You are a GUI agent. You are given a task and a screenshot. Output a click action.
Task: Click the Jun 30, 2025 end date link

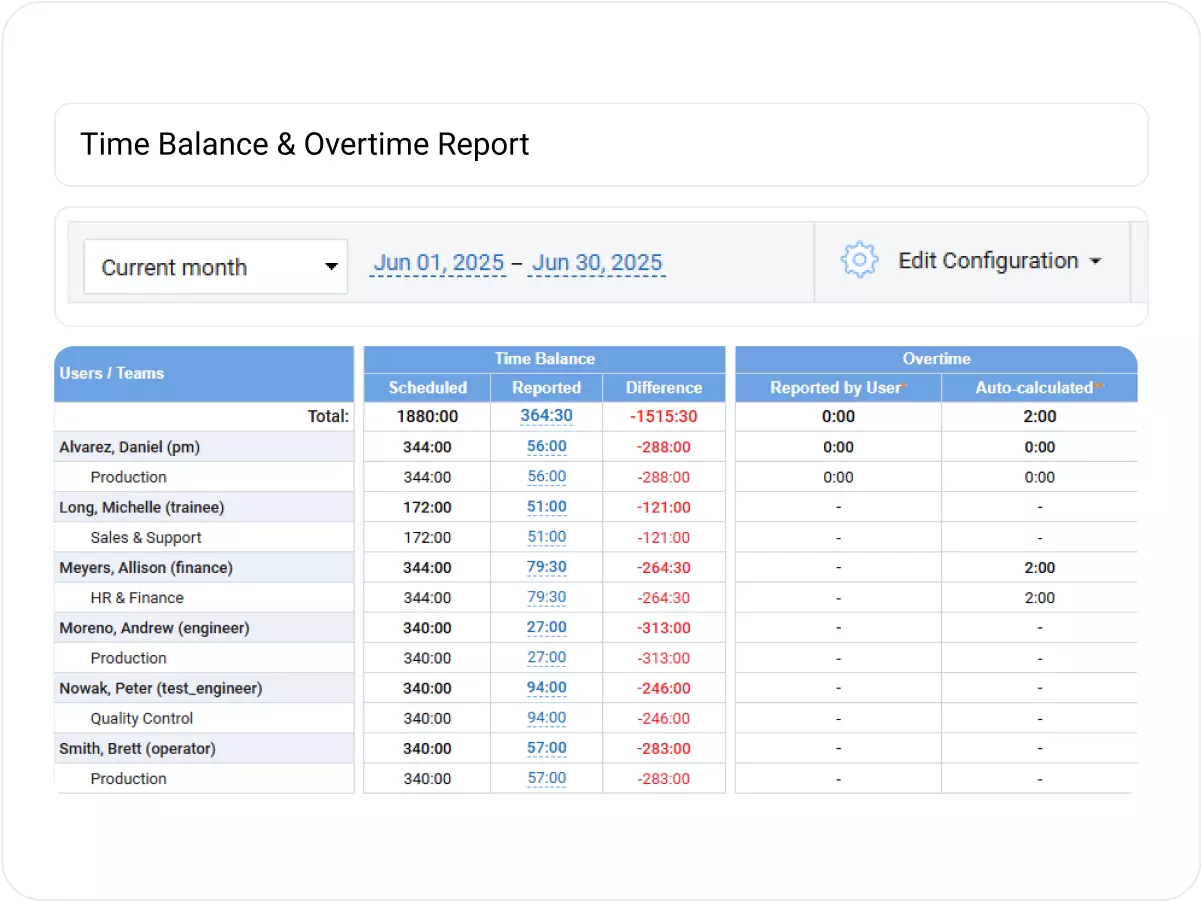596,262
